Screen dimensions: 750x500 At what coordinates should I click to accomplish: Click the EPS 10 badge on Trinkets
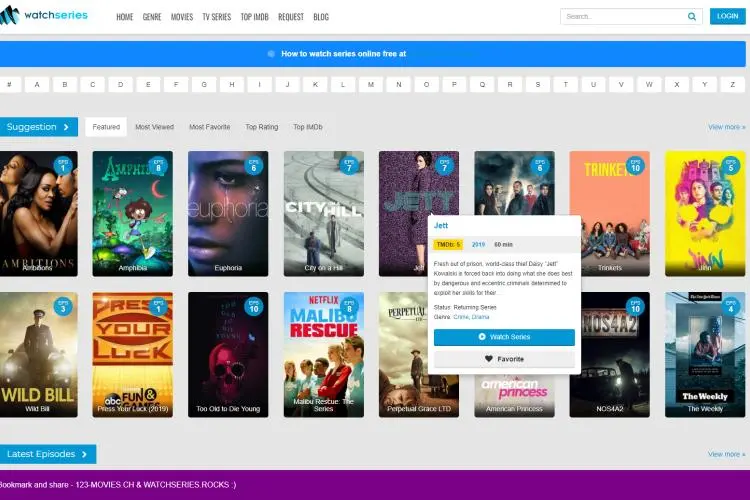point(635,166)
